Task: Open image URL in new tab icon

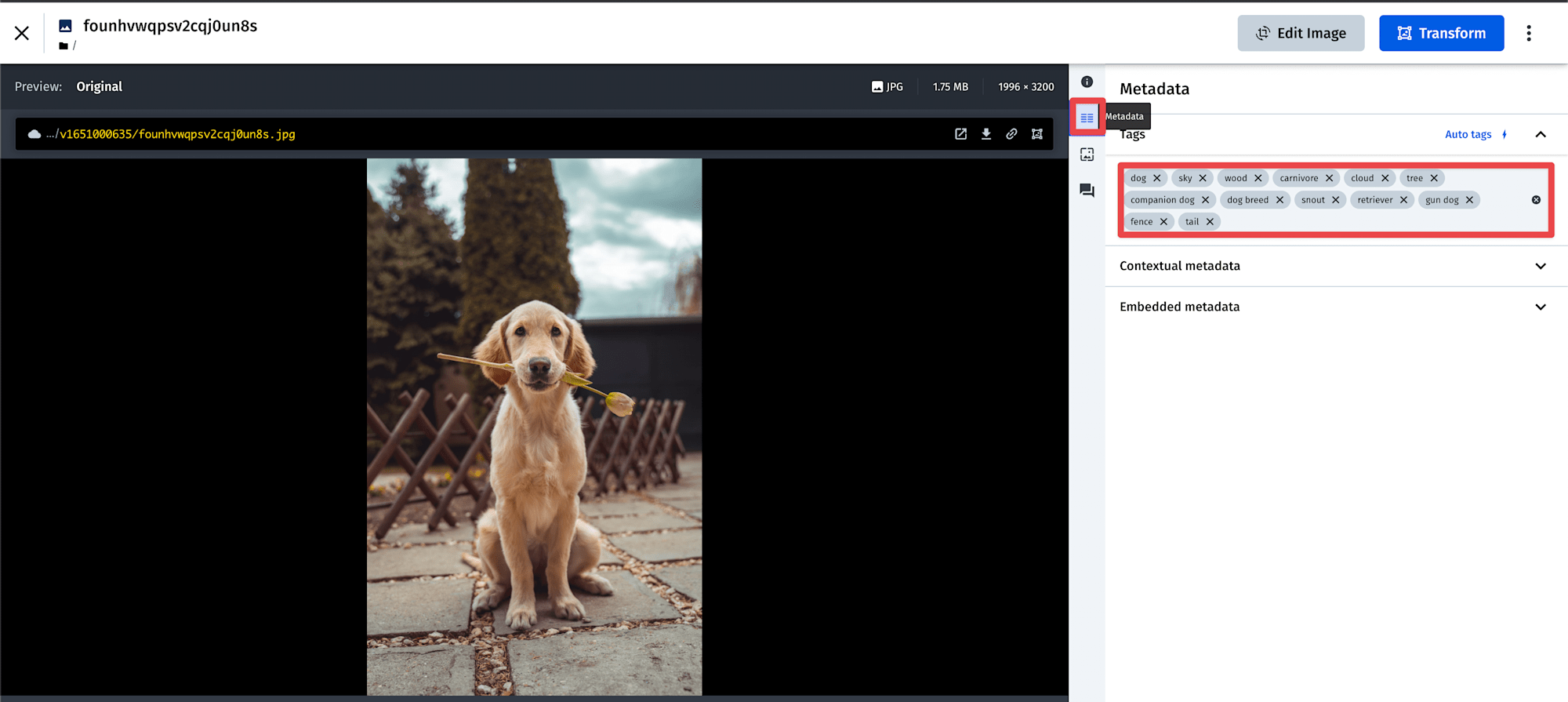Action: coord(960,134)
